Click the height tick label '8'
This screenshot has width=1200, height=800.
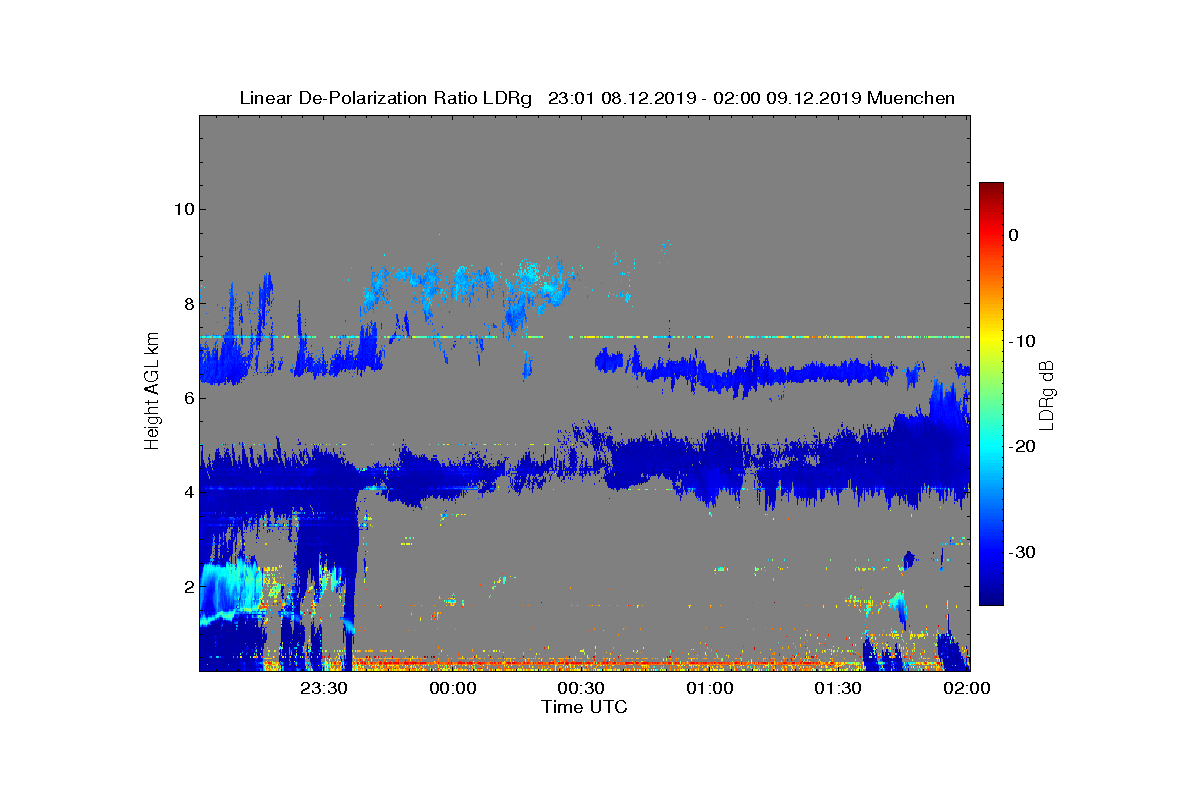[187, 303]
